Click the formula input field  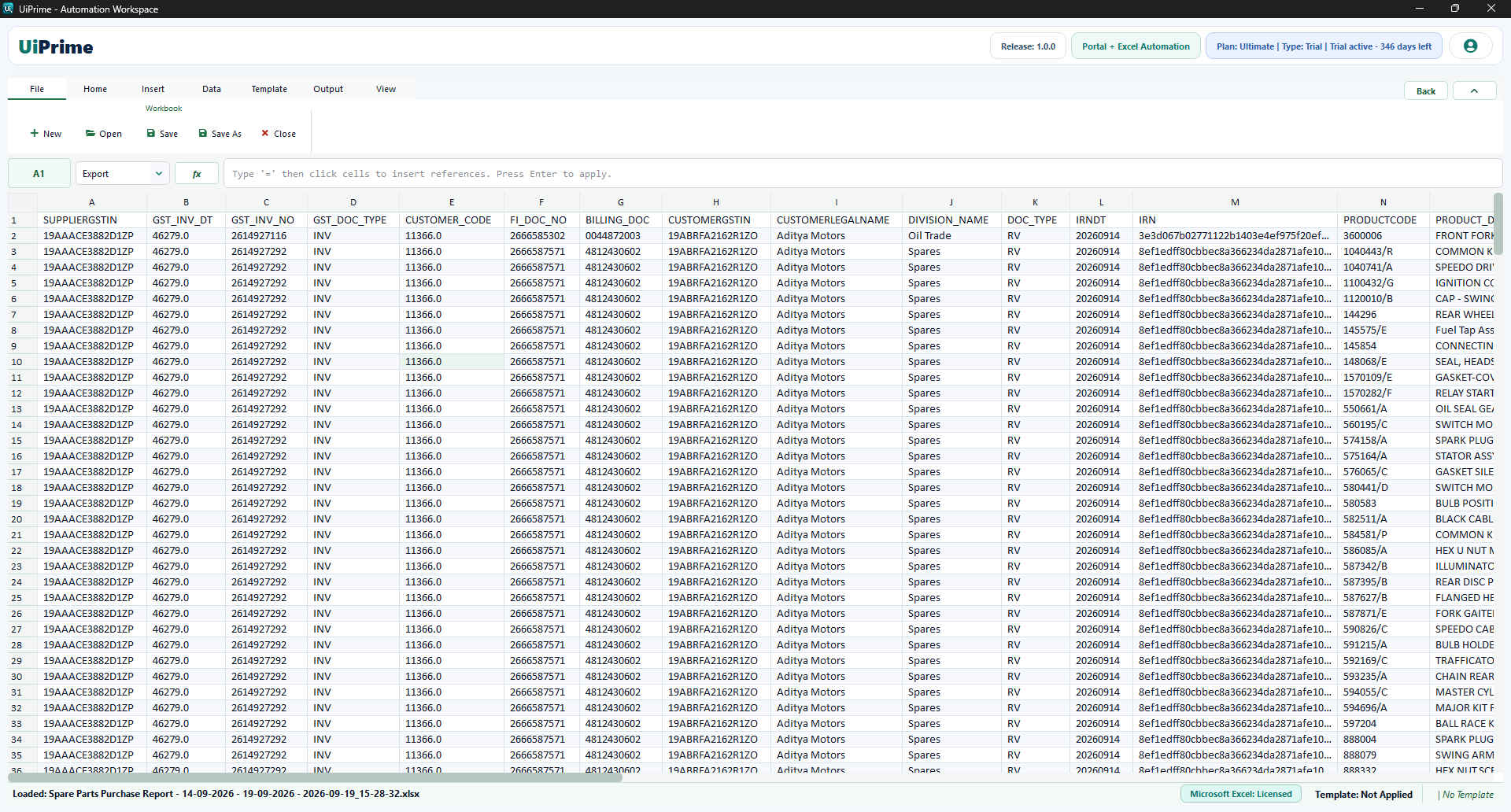[x=863, y=174]
